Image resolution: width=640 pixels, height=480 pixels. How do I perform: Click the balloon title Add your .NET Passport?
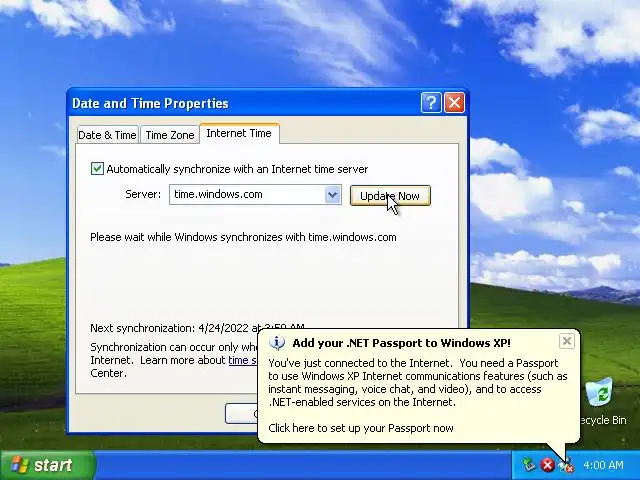pos(401,343)
